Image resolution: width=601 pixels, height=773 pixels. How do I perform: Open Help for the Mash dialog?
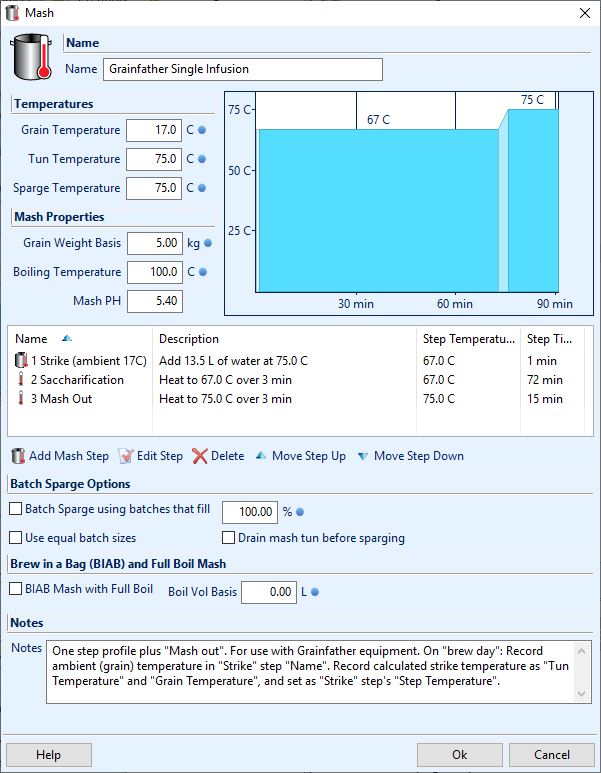[x=48, y=755]
